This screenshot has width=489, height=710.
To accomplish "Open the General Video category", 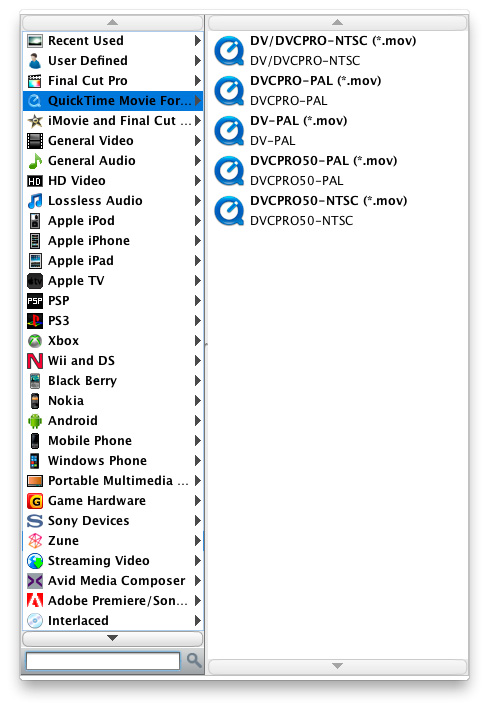I will pos(113,141).
